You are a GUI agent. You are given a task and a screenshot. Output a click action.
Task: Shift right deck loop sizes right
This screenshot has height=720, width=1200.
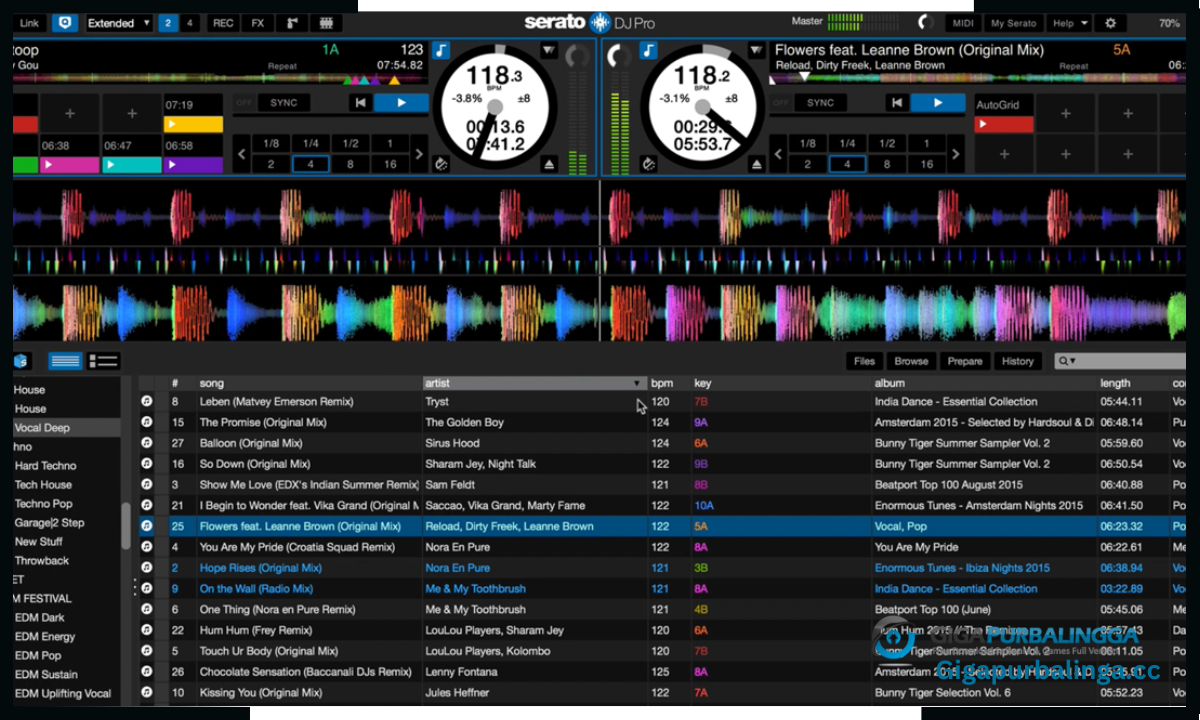(x=957, y=154)
